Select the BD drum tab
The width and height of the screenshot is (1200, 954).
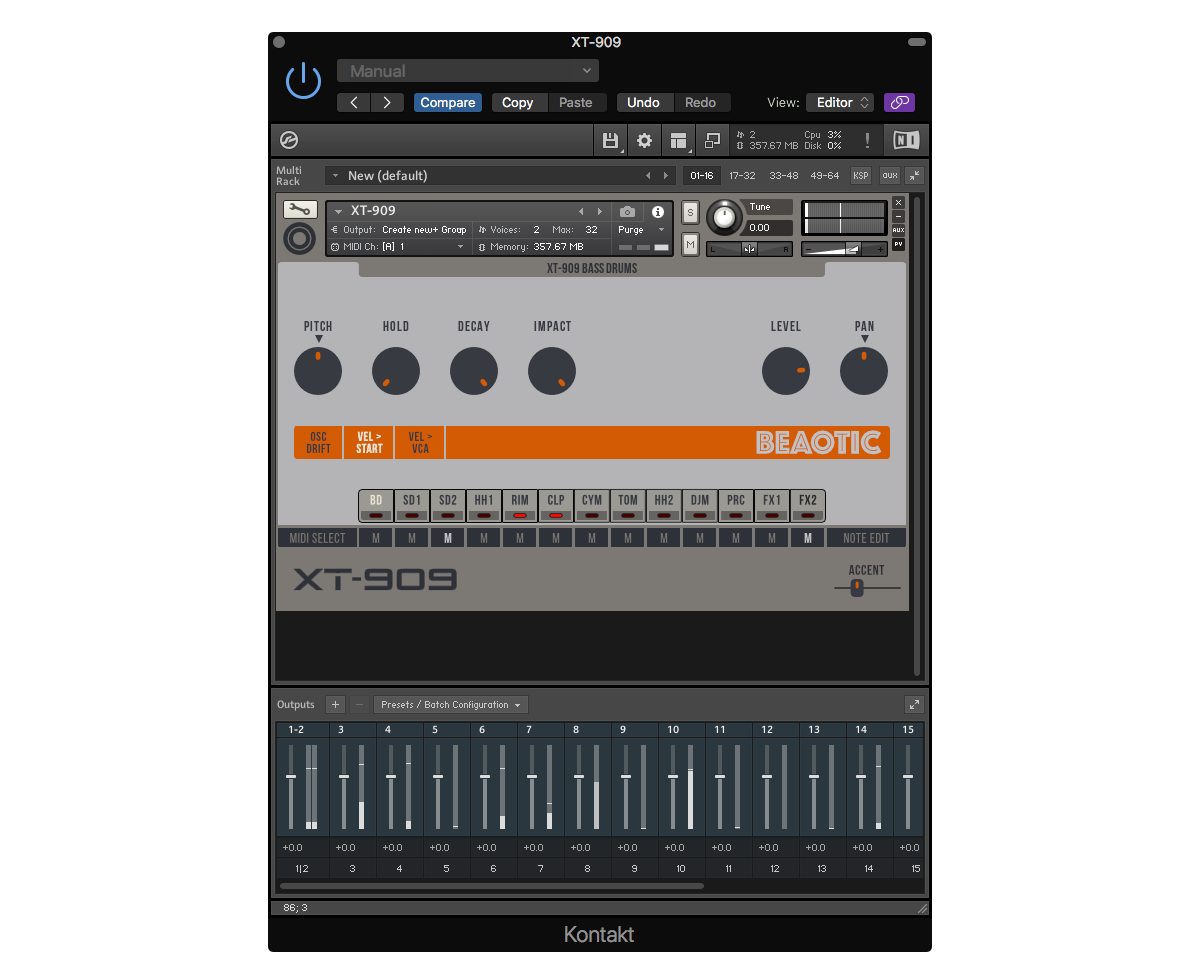pos(375,505)
